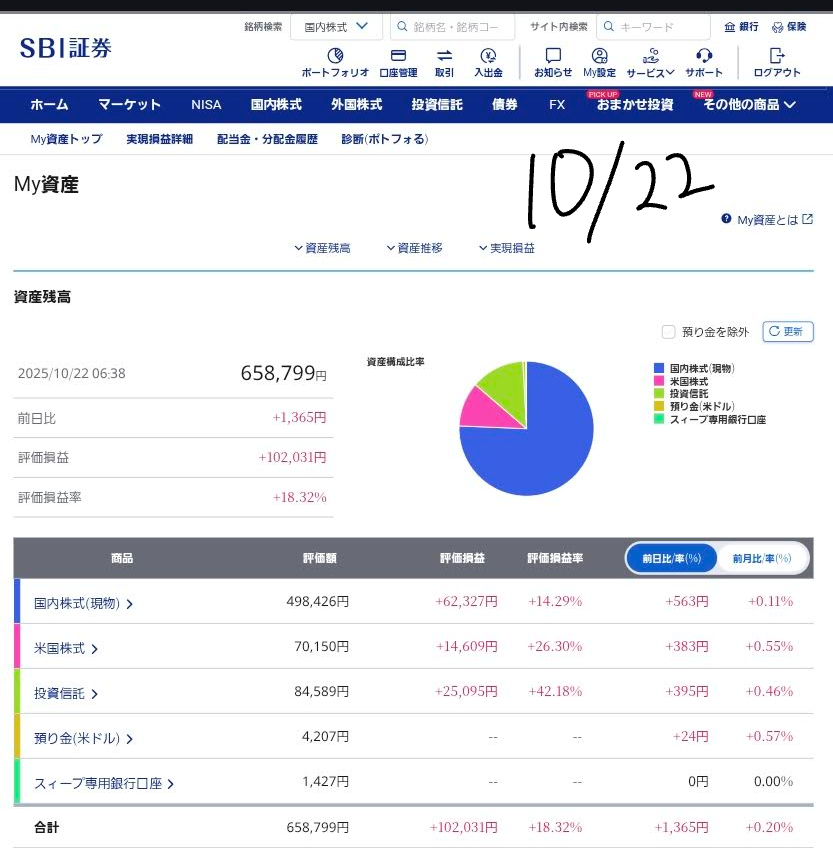Click the 口座管理 card icon

click(398, 56)
